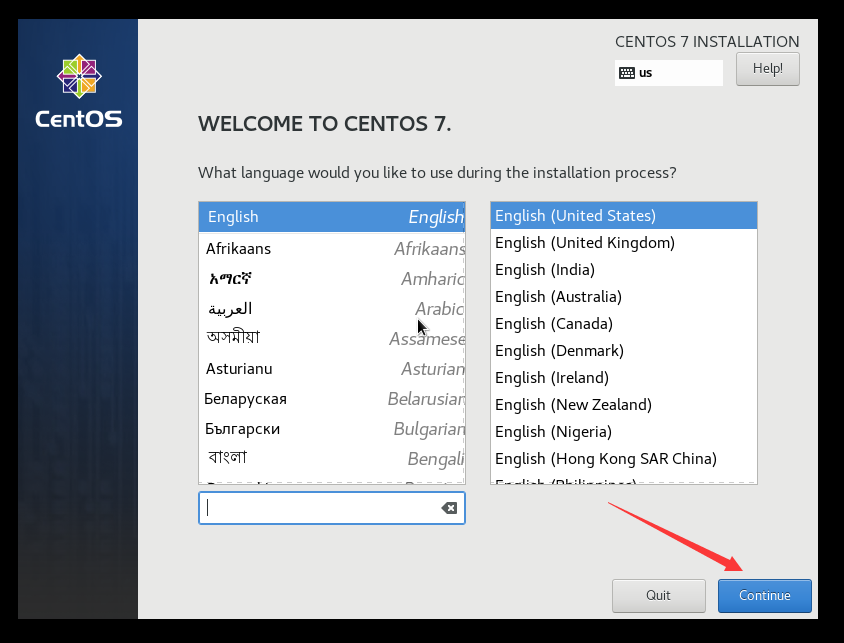Select Afrikaans in the language list
Image resolution: width=844 pixels, height=643 pixels.
(x=332, y=248)
